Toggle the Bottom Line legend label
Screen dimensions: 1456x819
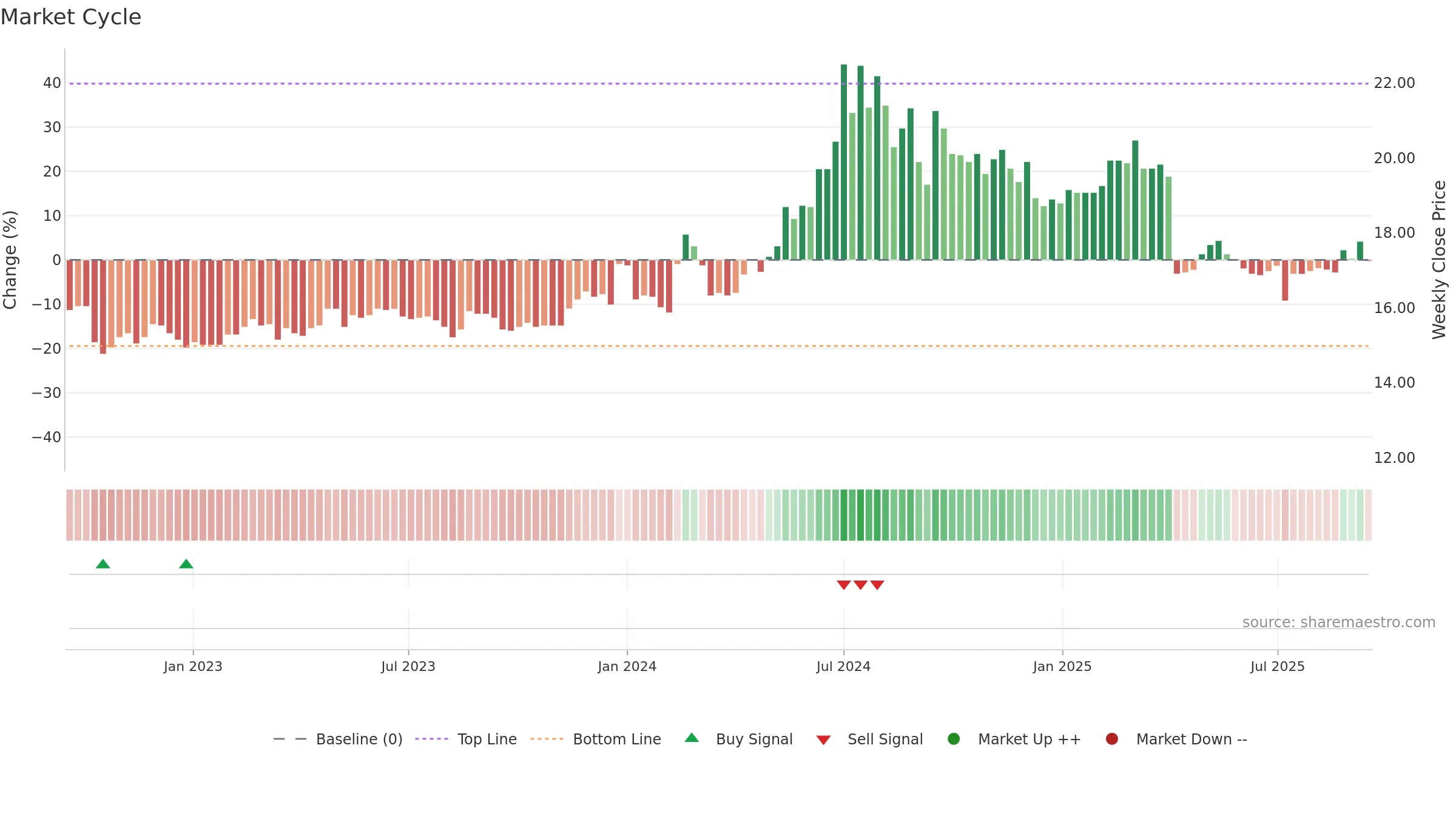(617, 739)
